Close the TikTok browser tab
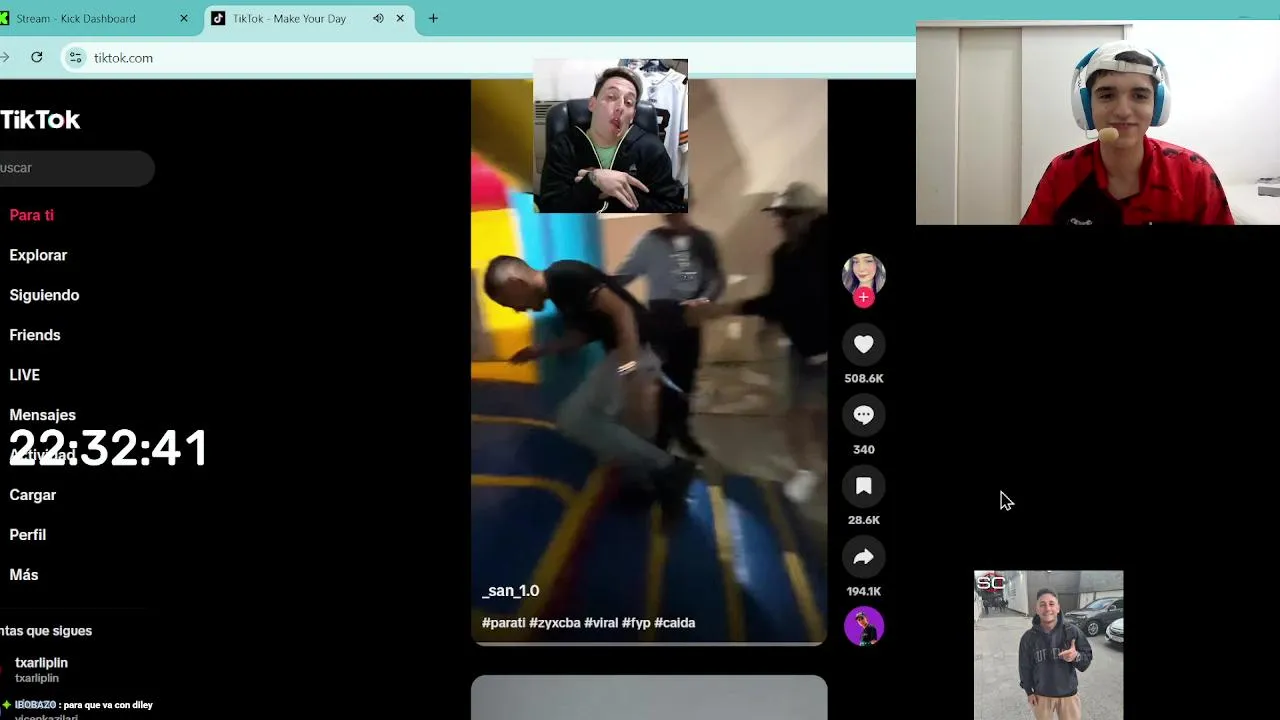The width and height of the screenshot is (1280, 720). [x=400, y=18]
